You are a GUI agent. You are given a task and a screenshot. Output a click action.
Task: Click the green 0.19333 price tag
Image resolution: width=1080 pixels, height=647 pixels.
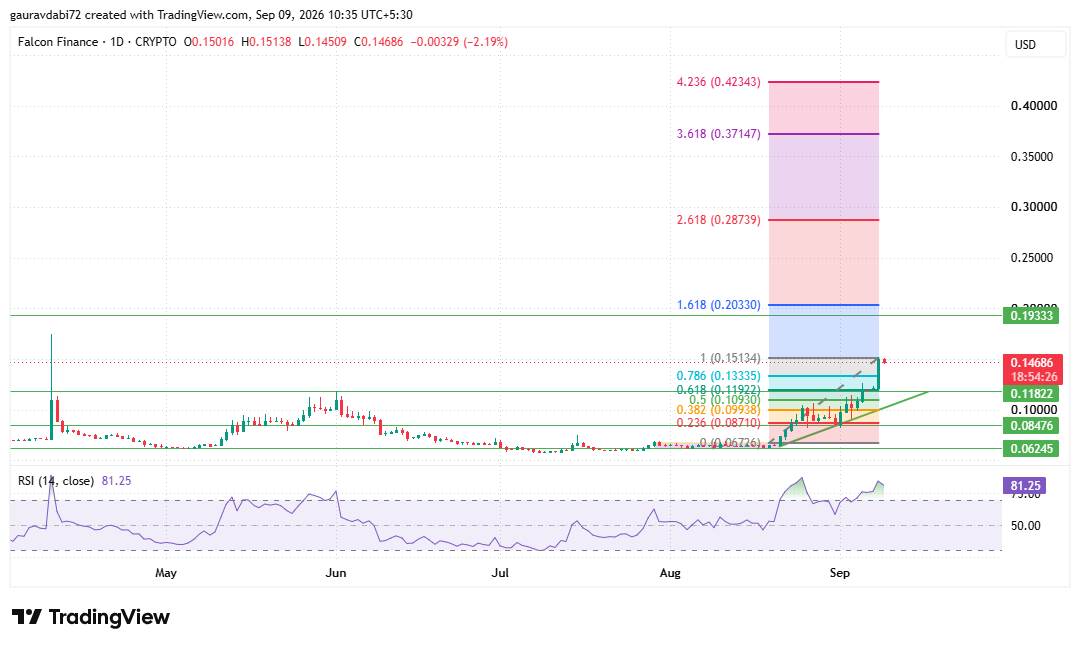tap(1031, 316)
